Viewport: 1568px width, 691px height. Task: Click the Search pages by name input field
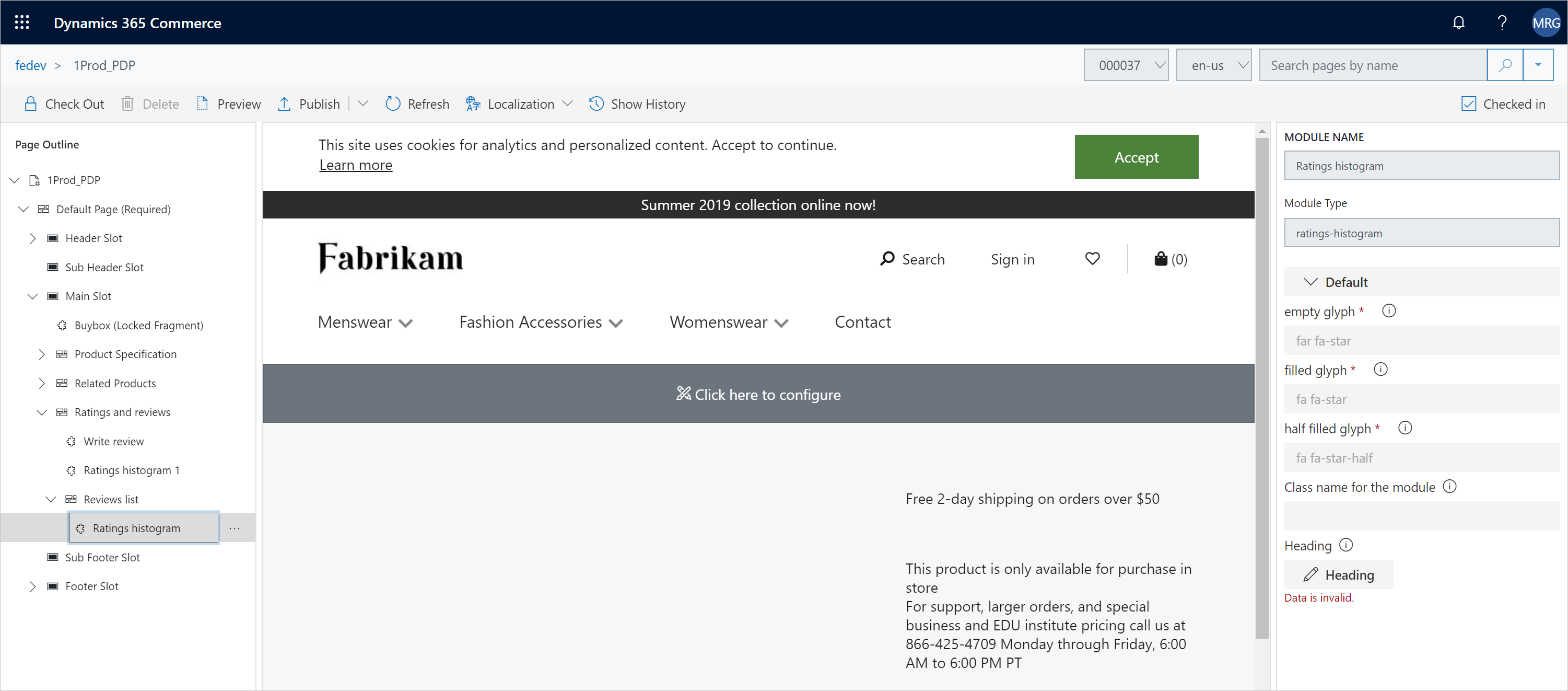(x=1374, y=65)
